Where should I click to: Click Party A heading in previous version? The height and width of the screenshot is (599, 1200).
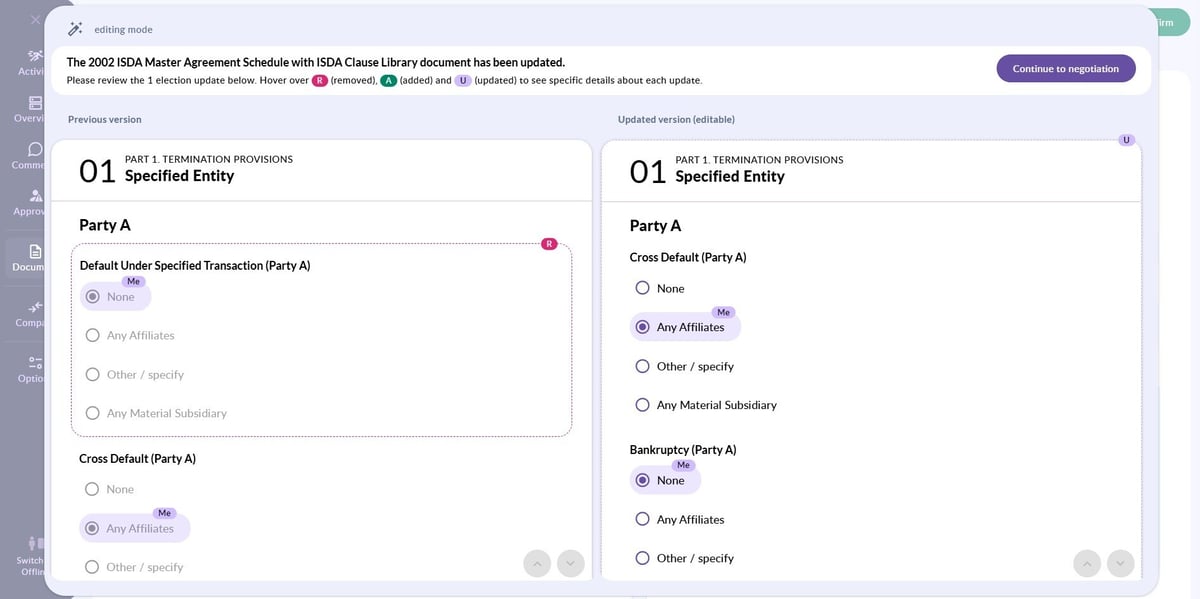tap(105, 225)
